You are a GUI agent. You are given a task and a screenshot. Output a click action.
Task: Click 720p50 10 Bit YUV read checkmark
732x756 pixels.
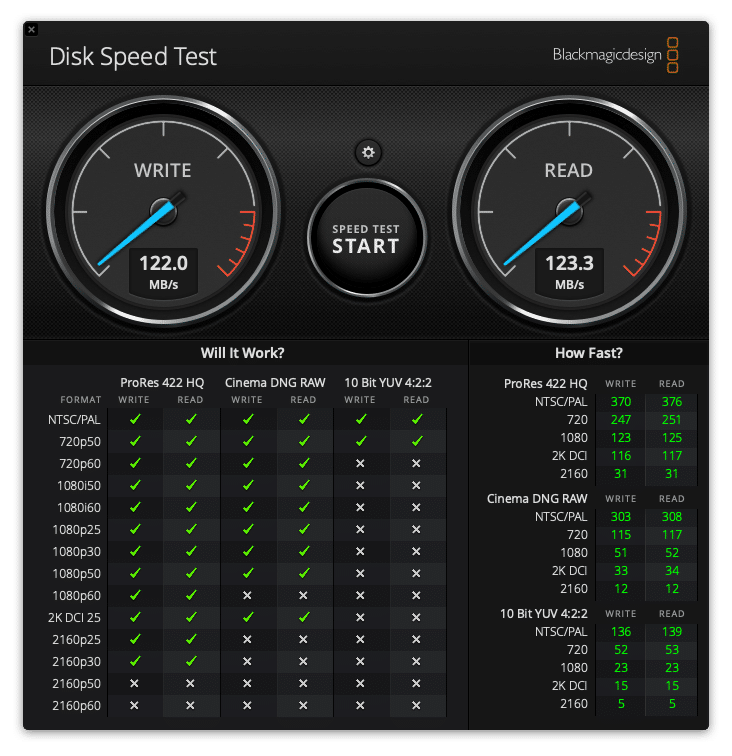coord(417,441)
